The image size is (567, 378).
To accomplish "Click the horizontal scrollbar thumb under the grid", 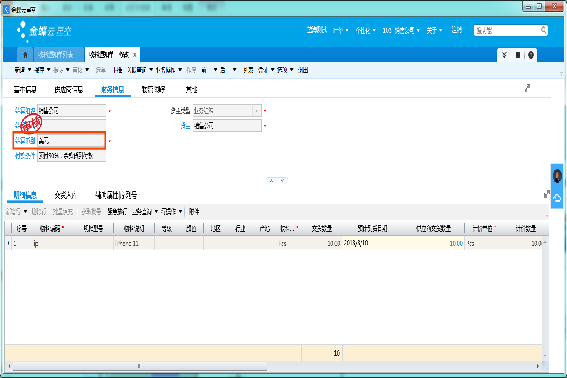I will click(139, 366).
